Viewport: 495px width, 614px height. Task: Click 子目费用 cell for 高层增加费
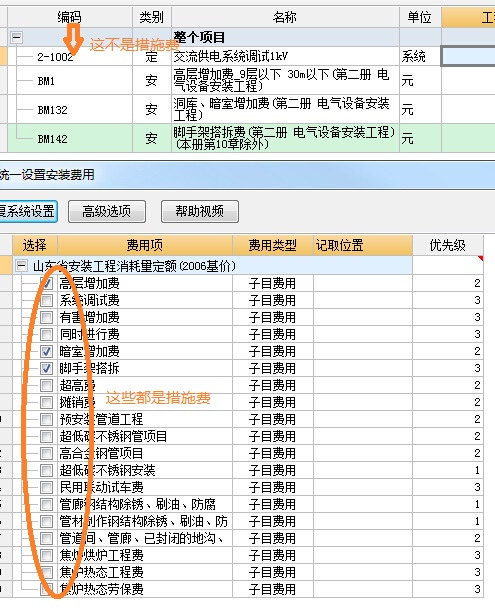(x=273, y=283)
